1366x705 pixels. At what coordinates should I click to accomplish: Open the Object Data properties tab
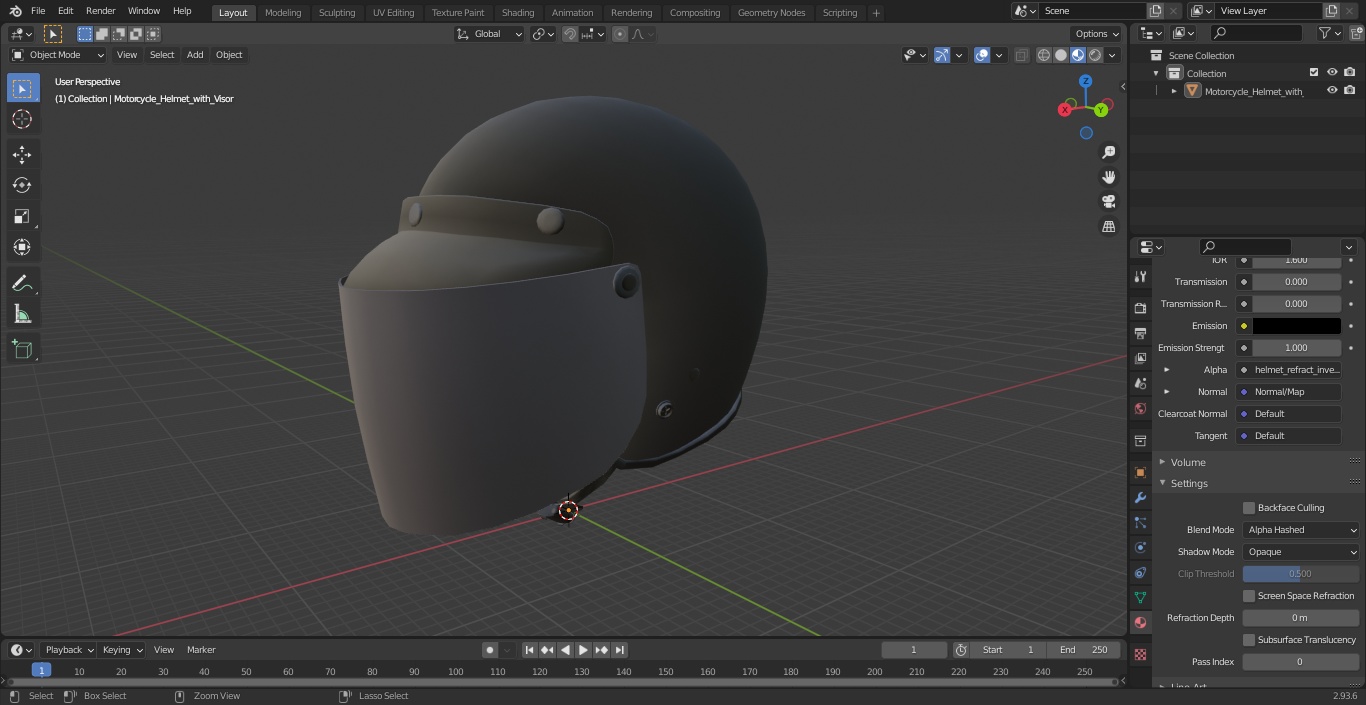coord(1140,597)
